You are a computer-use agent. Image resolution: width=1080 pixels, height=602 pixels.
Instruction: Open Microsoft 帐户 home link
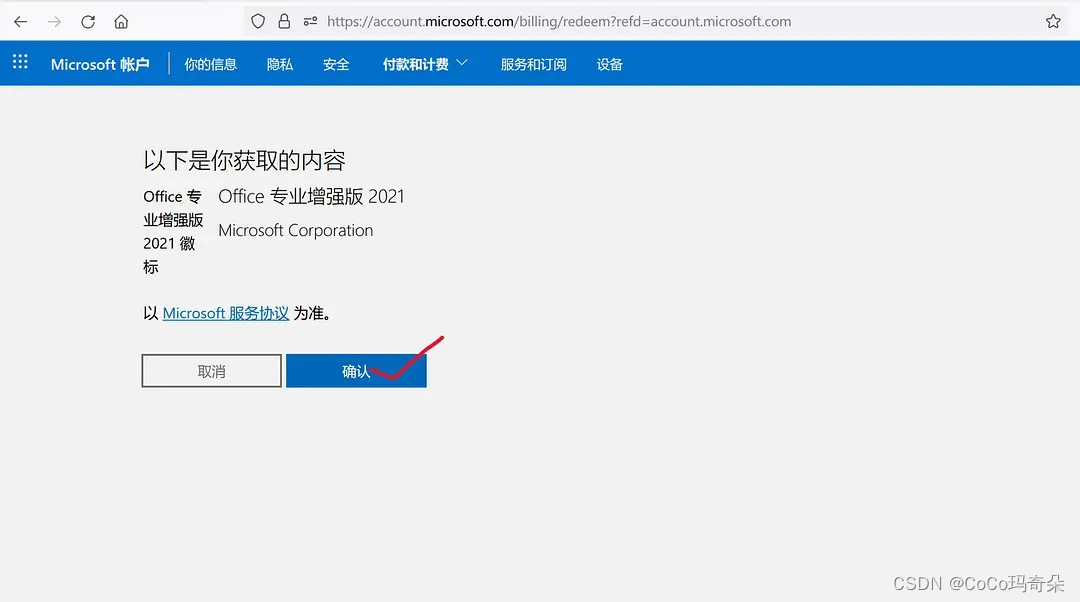[100, 64]
